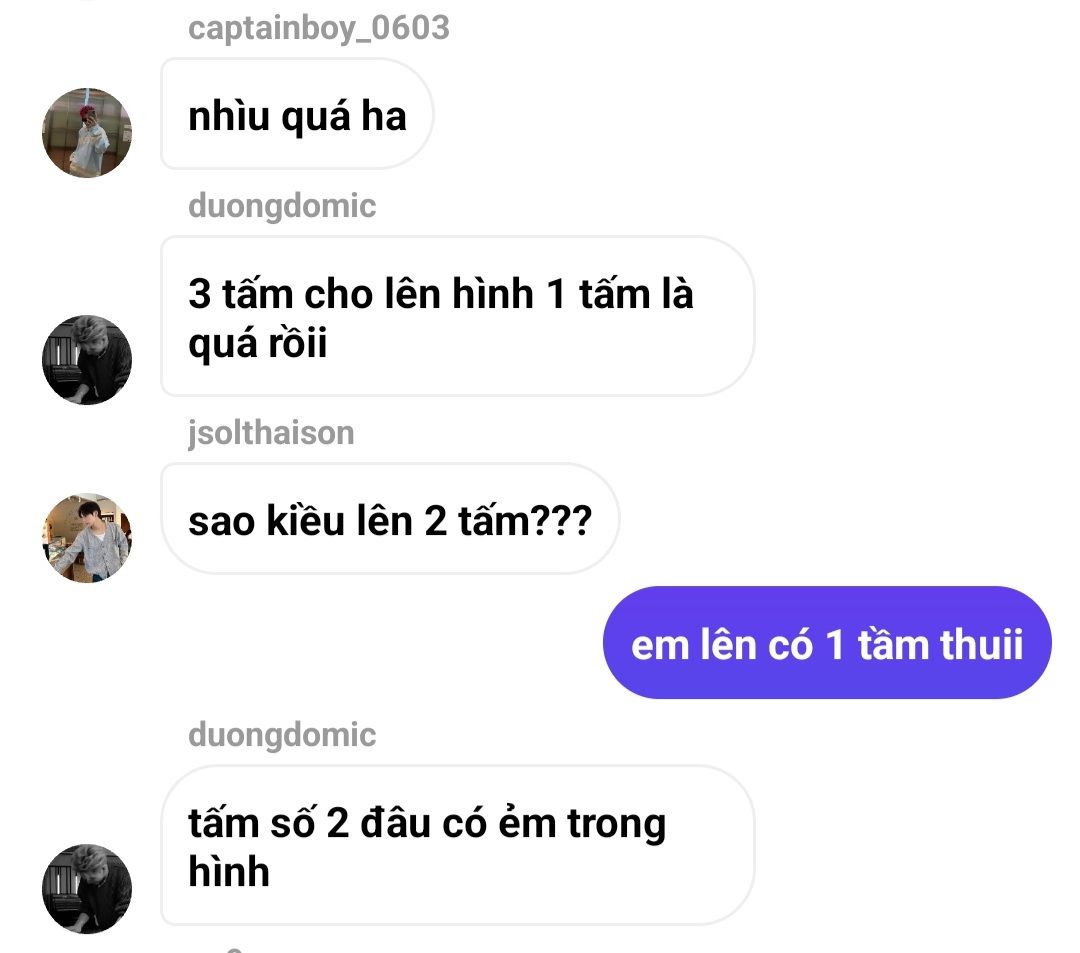Tap the '3 tấm cho lên hình 1 tấm là quá rồii' message
The height and width of the screenshot is (953, 1080).
click(457, 316)
